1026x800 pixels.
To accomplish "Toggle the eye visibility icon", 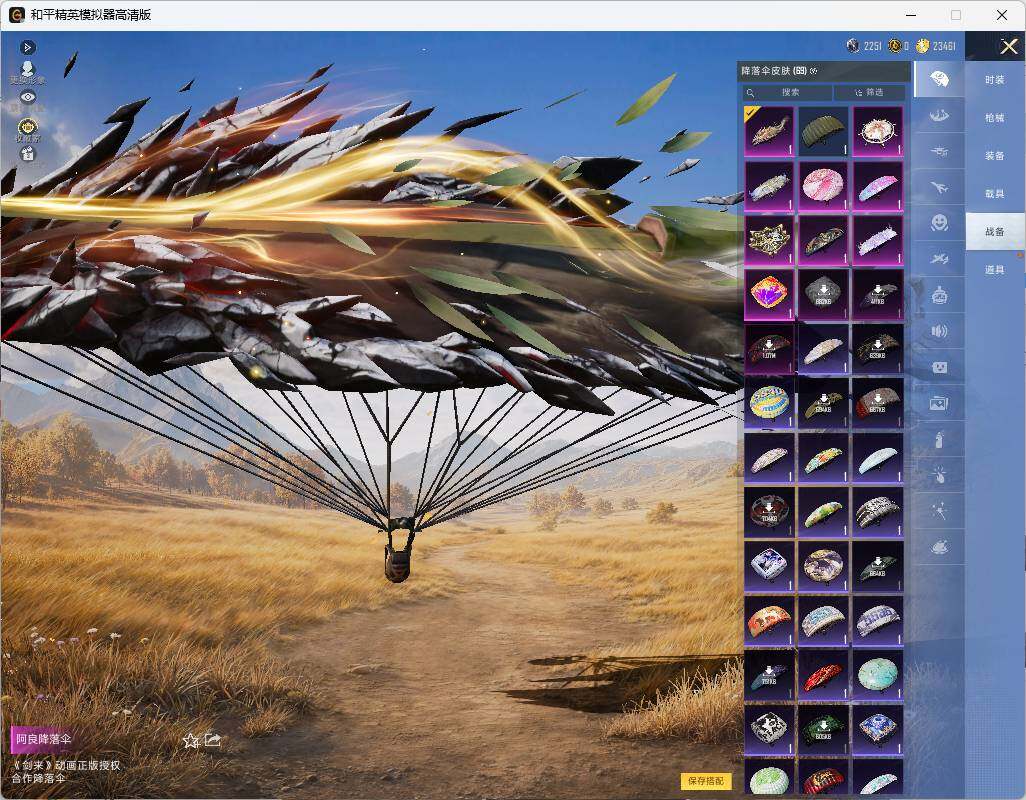I will [27, 97].
